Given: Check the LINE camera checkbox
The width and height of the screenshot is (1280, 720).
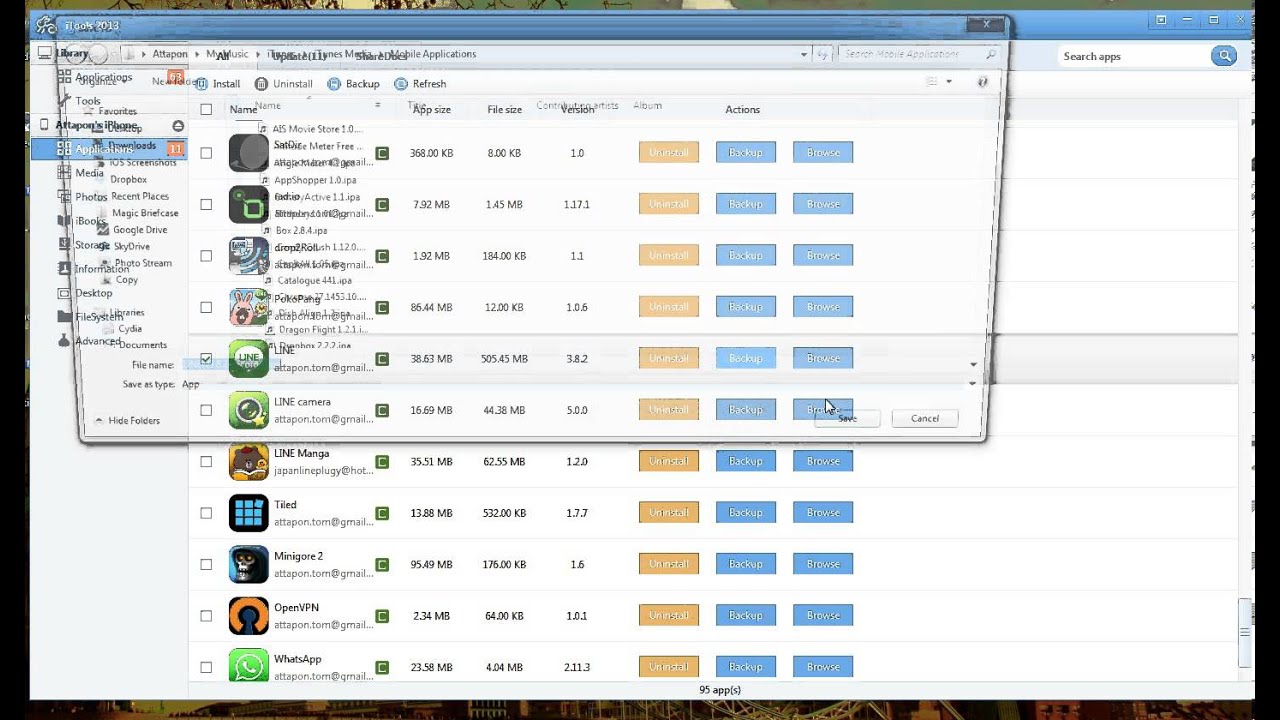Looking at the screenshot, I should coord(206,410).
